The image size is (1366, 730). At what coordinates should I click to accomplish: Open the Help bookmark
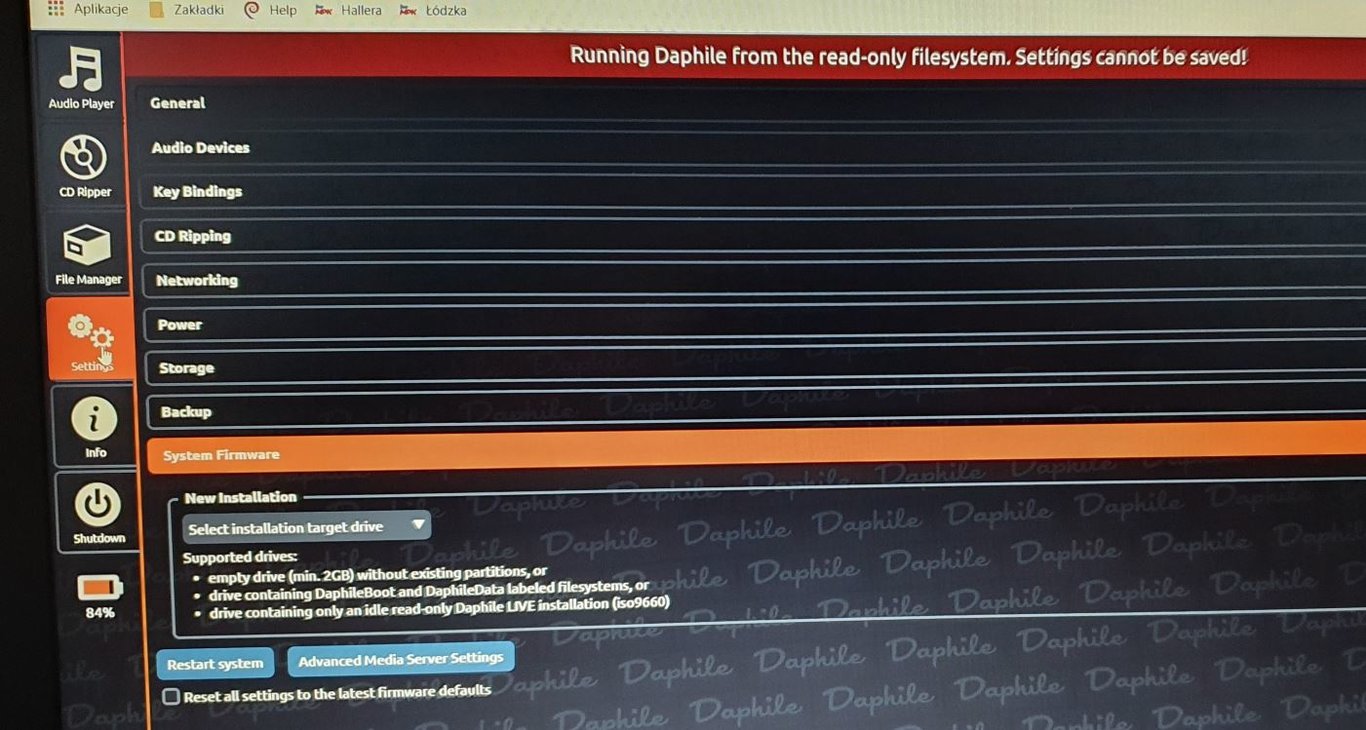(x=271, y=10)
